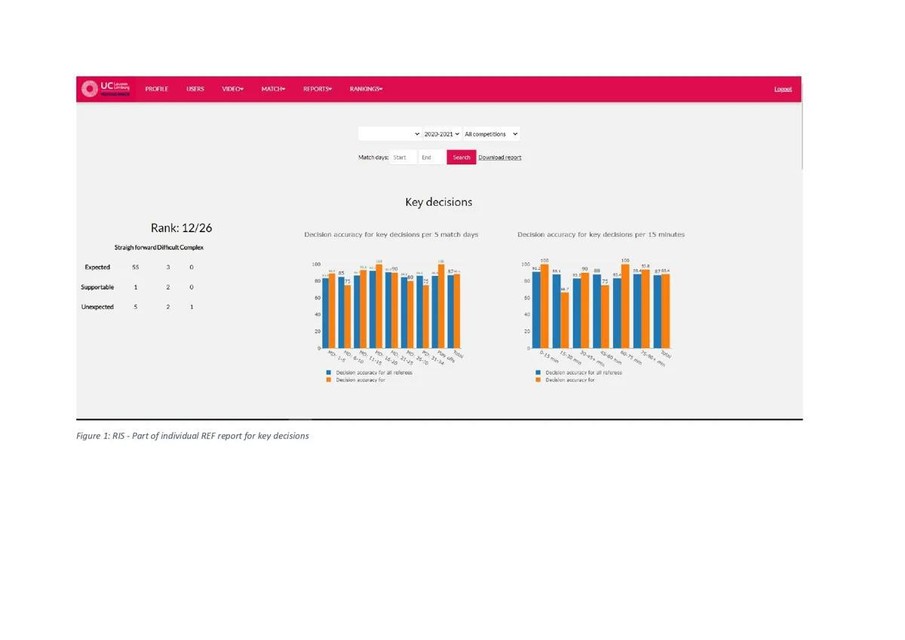Click the per 5 match days chart title

tap(391, 234)
